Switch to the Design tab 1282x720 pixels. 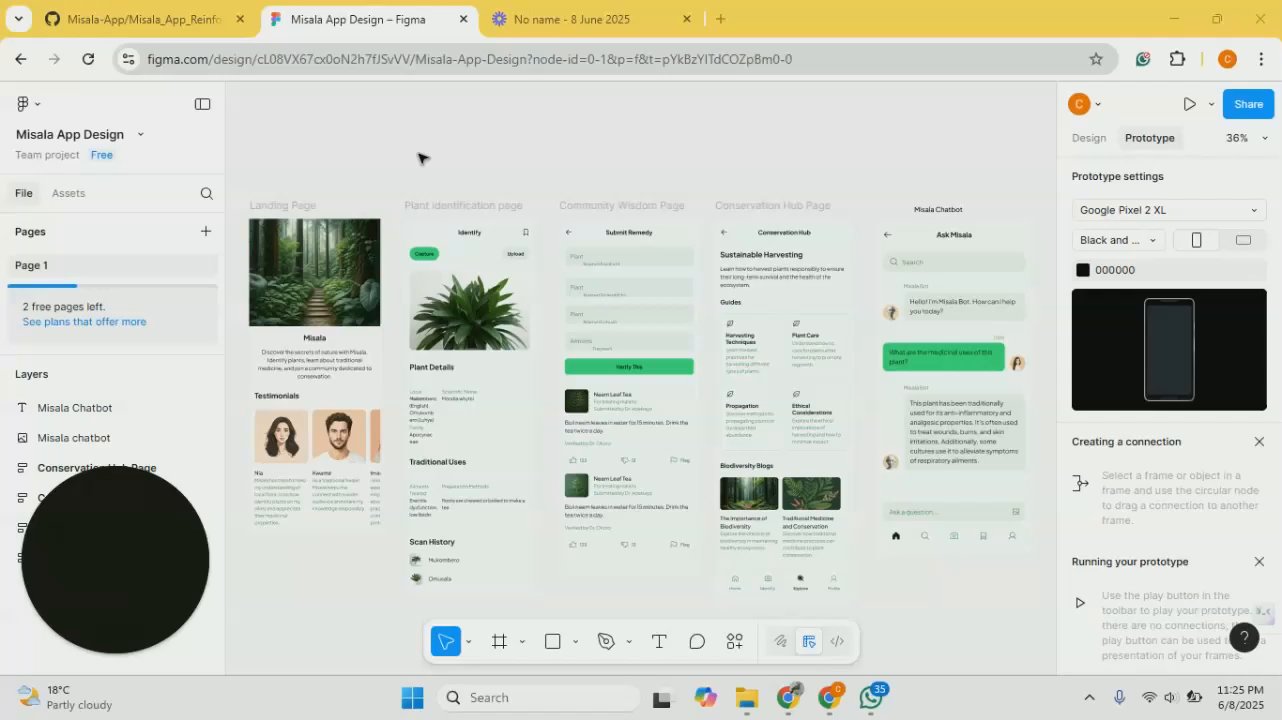tap(1089, 138)
